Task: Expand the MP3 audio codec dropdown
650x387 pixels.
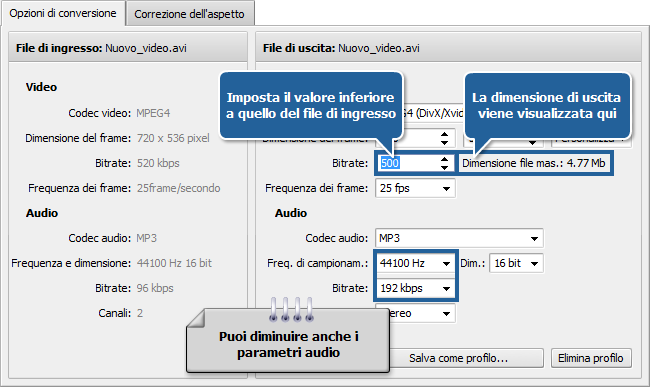Action: [459, 238]
